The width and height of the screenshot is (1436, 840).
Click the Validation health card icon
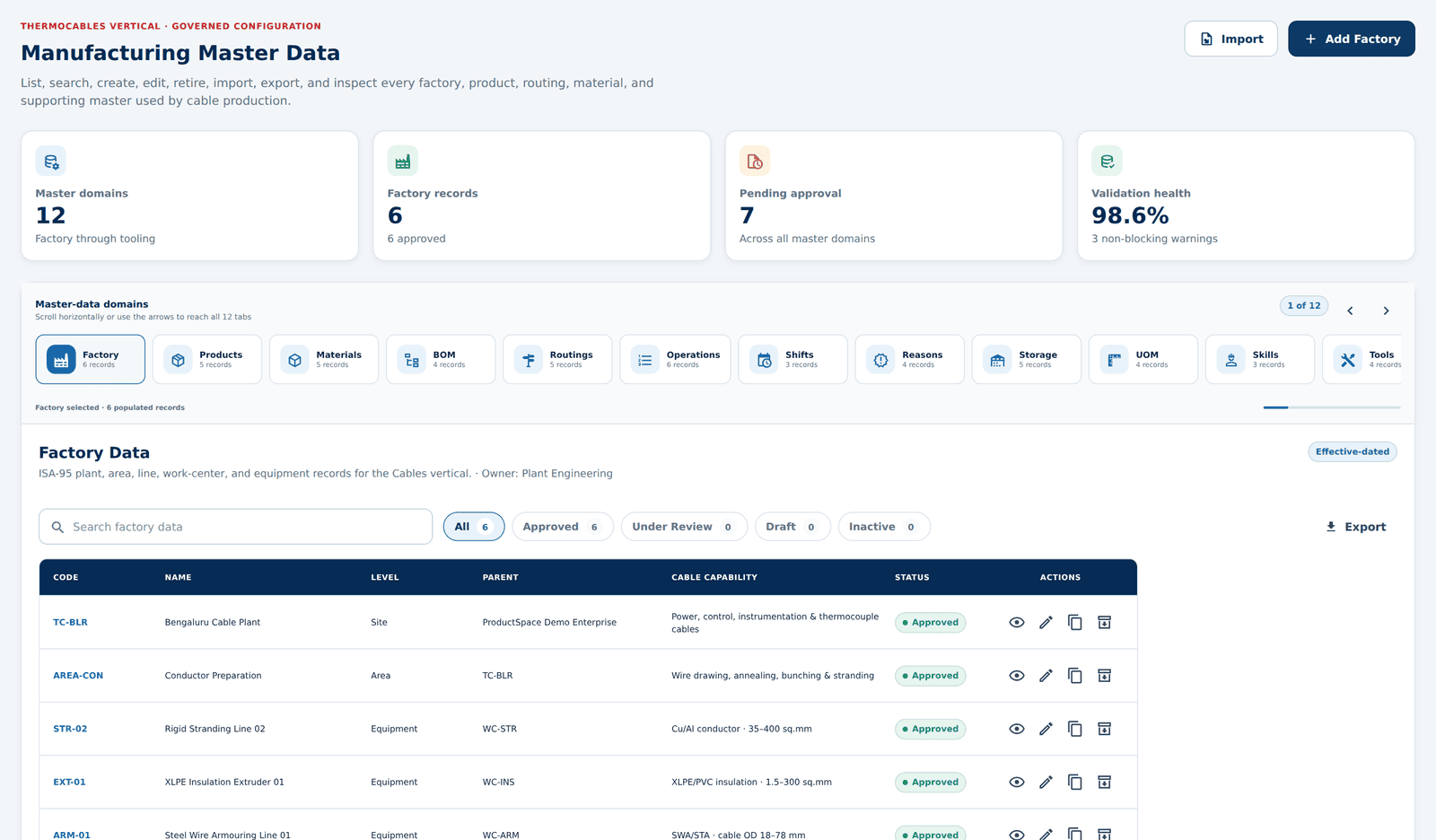click(1107, 162)
